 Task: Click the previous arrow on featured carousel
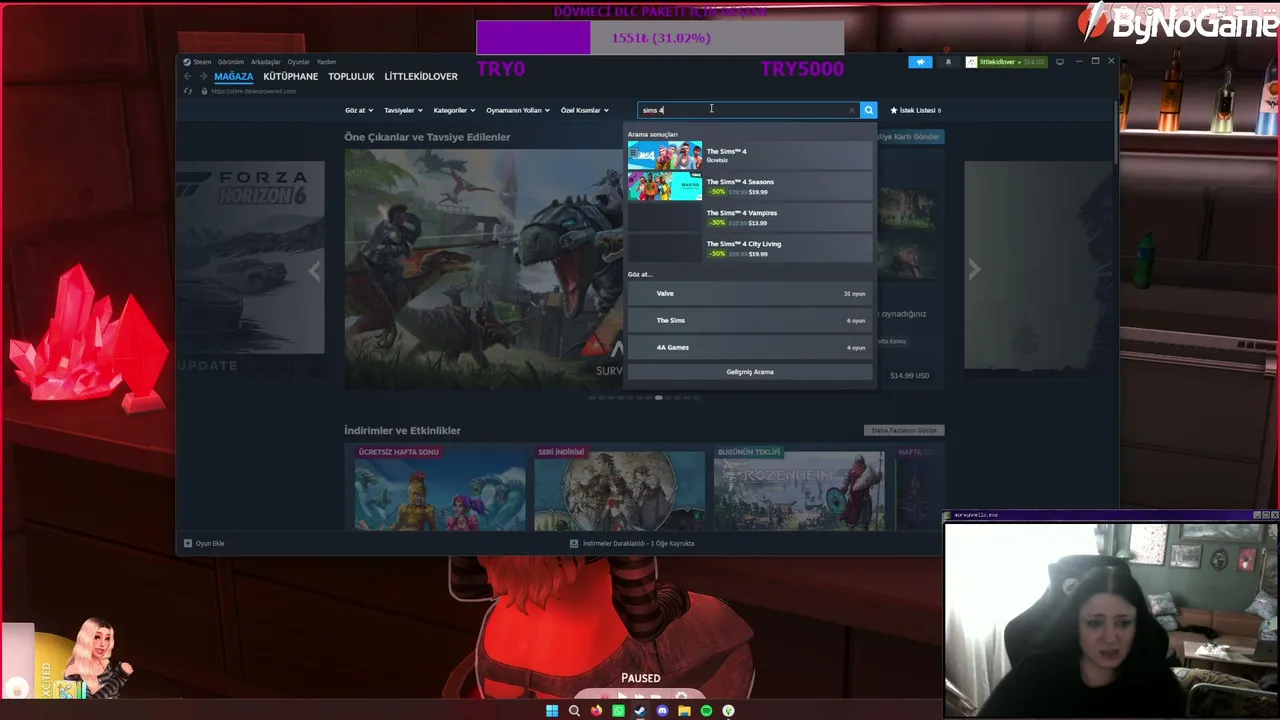[314, 270]
